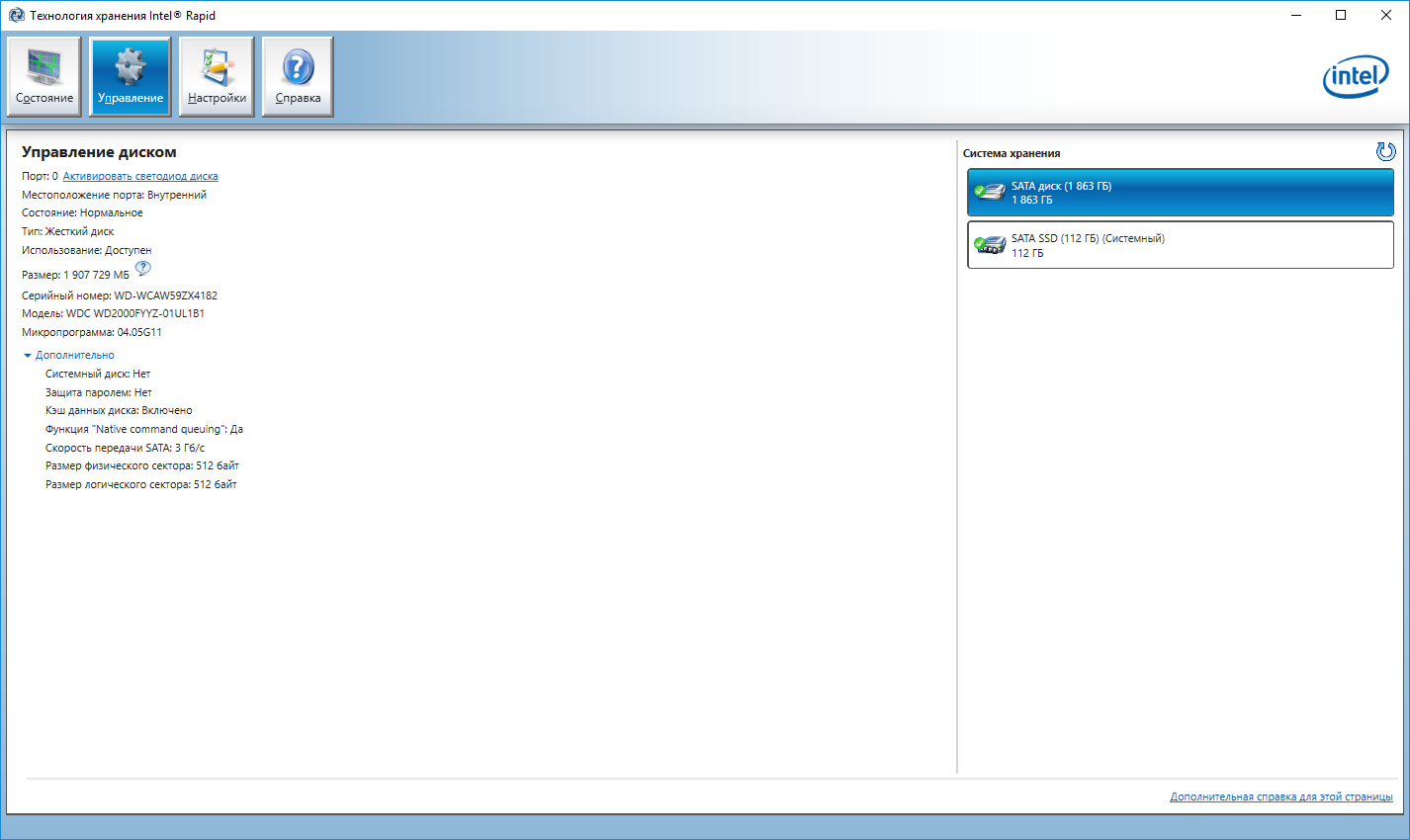The height and width of the screenshot is (840, 1410).
Task: Click 'Состояние: Нормальное' text
Action: click(82, 212)
